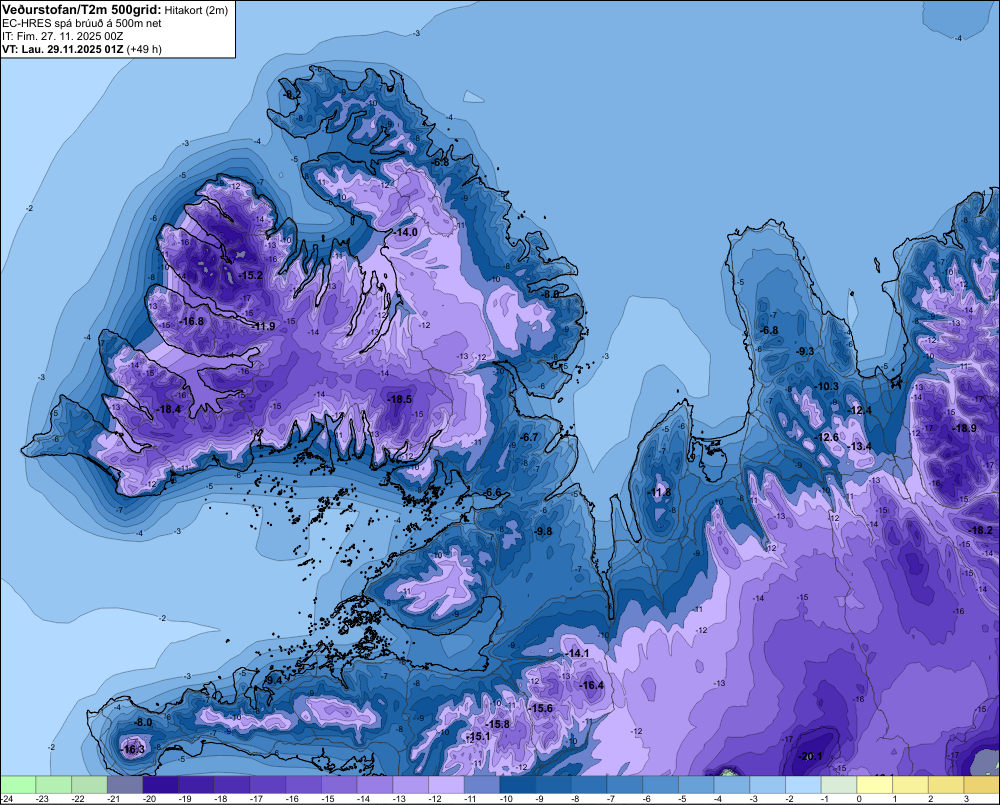Image resolution: width=1000 pixels, height=805 pixels.
Task: Click the 'Veðurstofan/T2m 500grid:' map title
Action: pos(81,10)
